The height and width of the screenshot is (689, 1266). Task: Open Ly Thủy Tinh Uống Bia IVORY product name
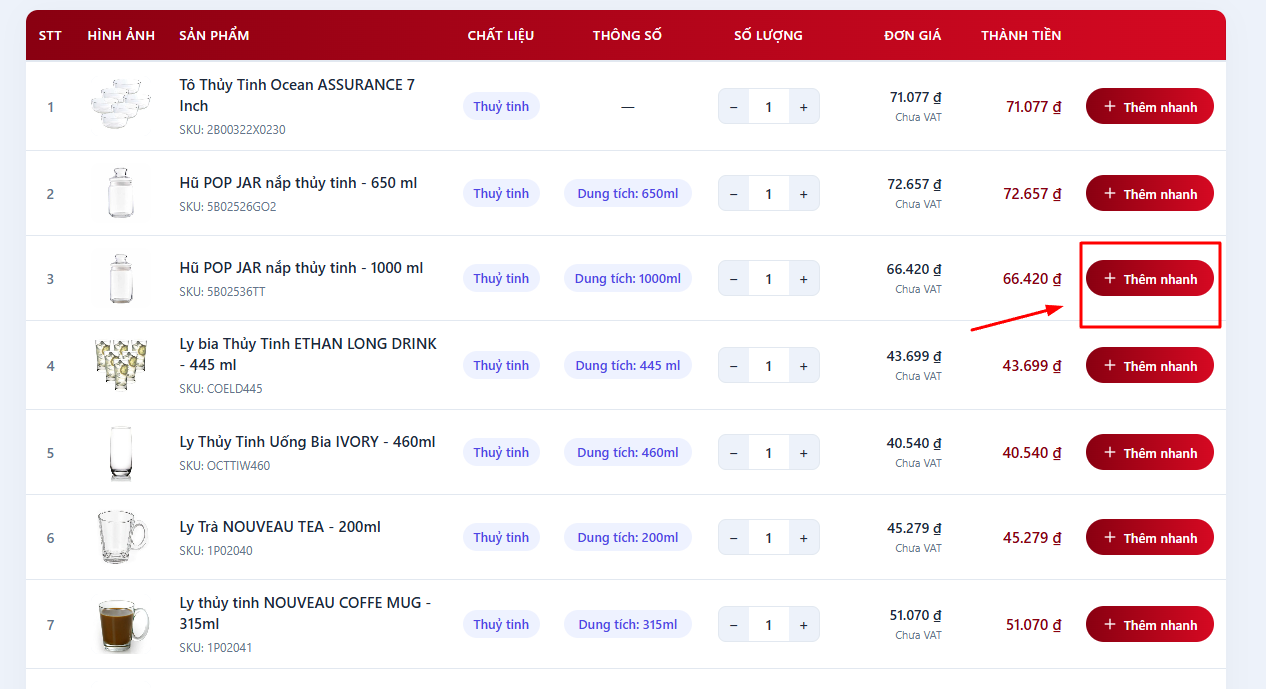click(307, 442)
